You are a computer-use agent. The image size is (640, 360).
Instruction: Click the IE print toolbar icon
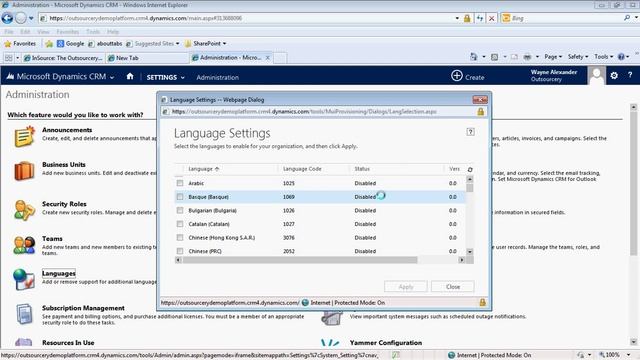527,57
